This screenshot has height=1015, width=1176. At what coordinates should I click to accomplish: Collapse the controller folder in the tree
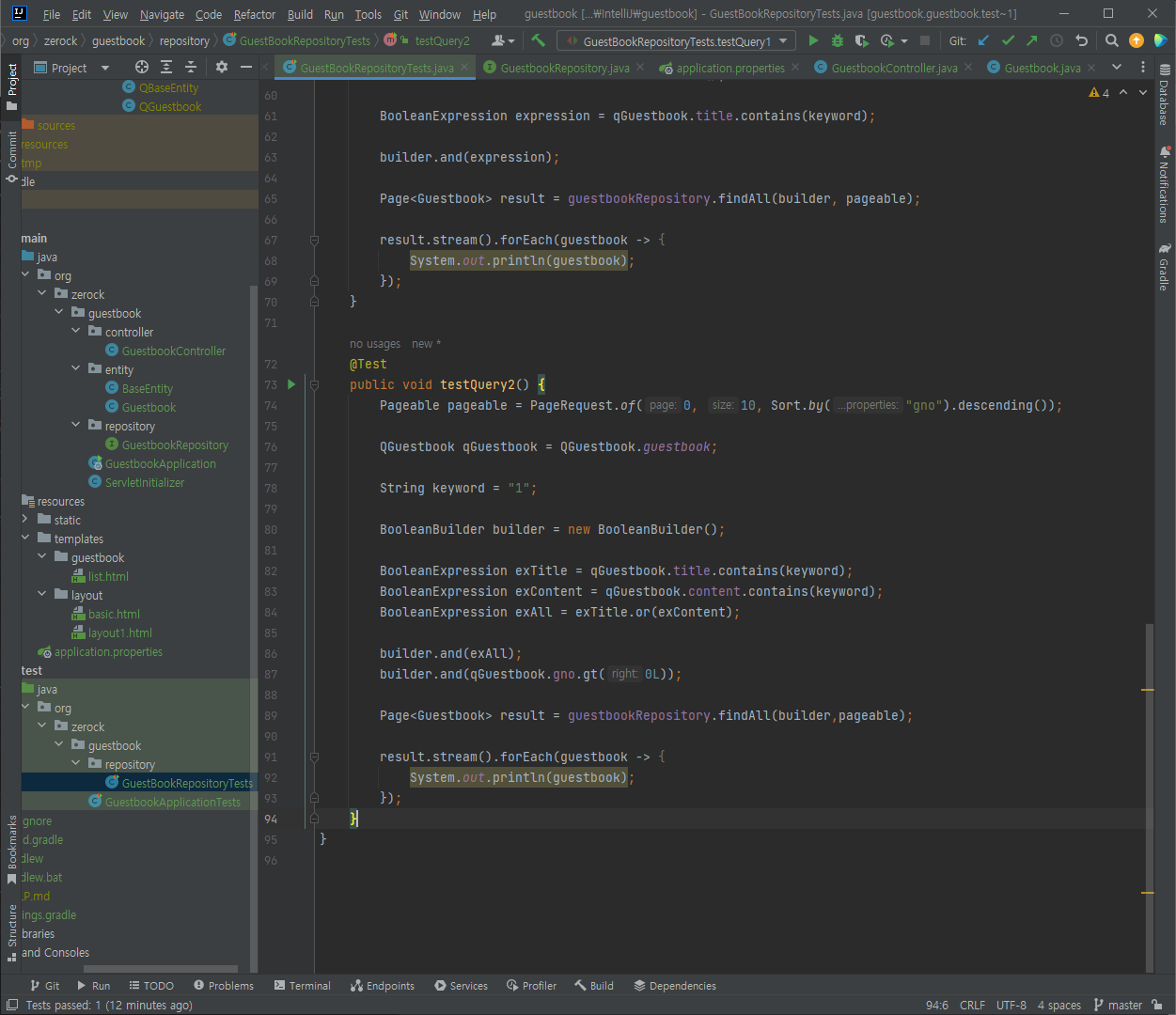76,331
